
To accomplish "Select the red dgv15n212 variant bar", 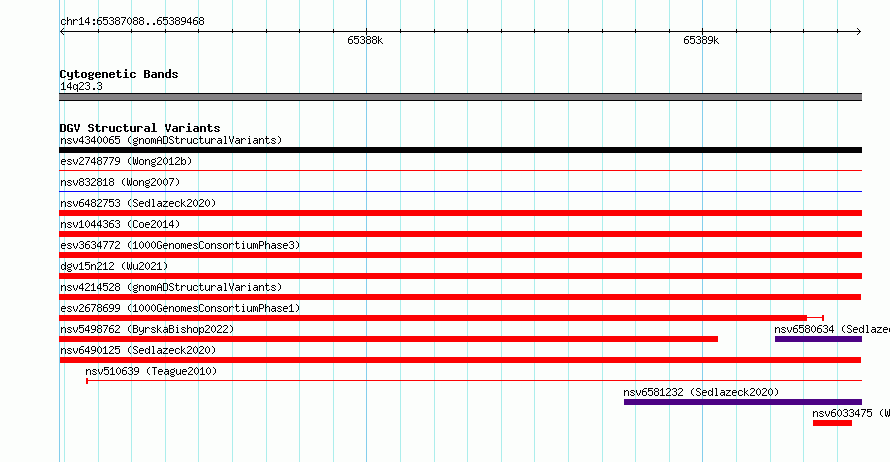I will coord(460,276).
